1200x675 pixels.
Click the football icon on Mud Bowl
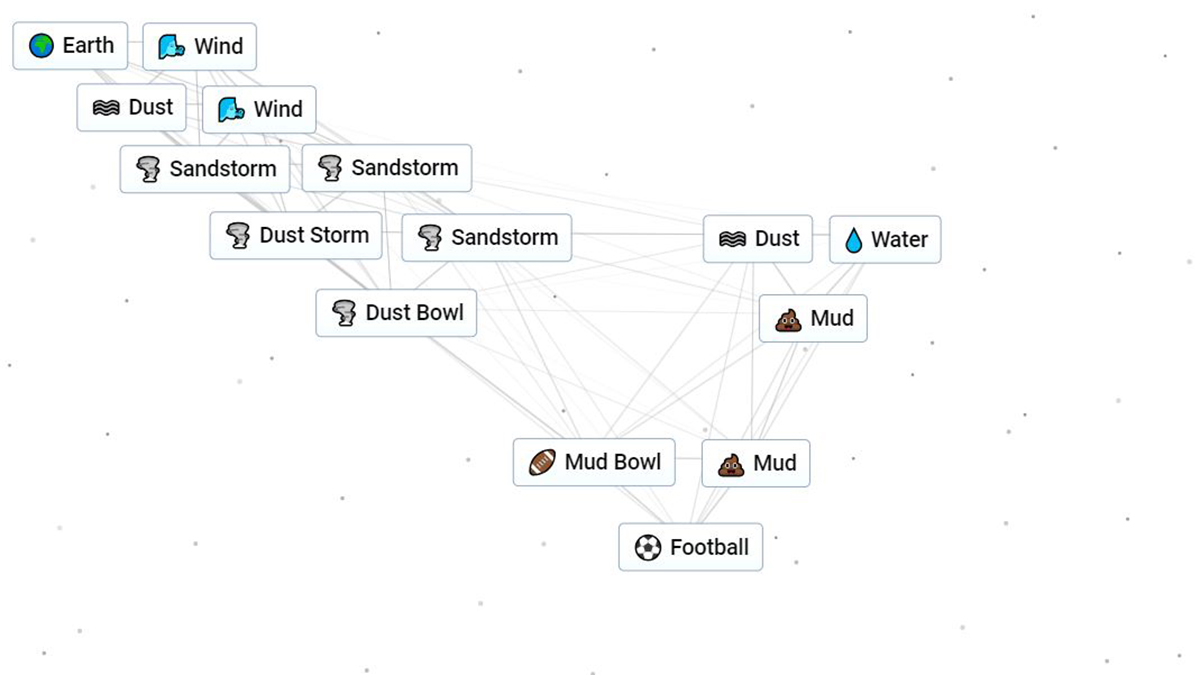coord(540,461)
